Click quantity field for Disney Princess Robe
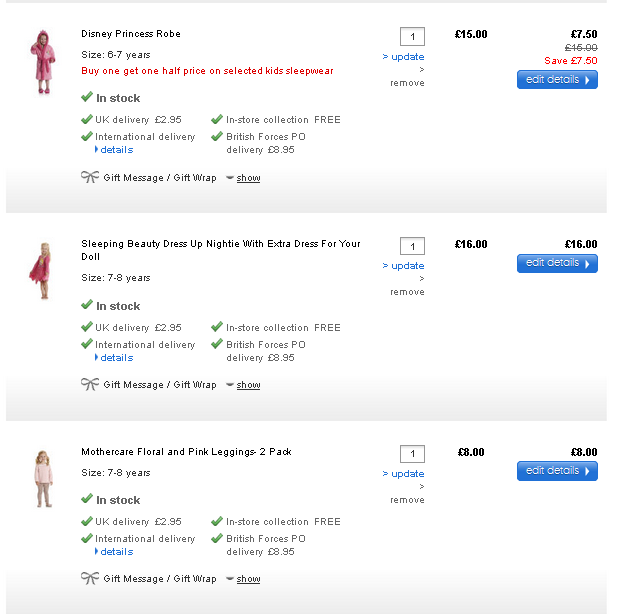The width and height of the screenshot is (618, 614). point(412,37)
